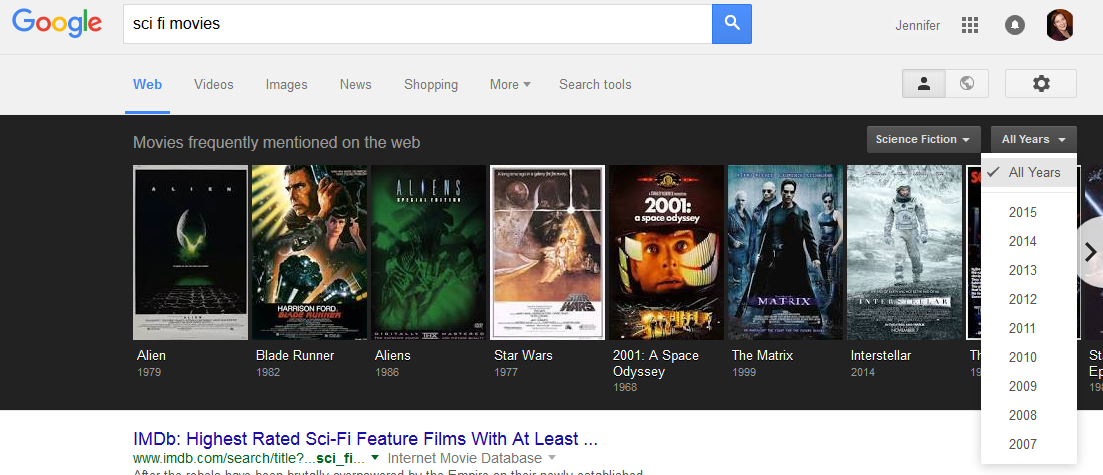Click the Search tools button
Image resolution: width=1103 pixels, height=475 pixels.
pyautogui.click(x=595, y=85)
